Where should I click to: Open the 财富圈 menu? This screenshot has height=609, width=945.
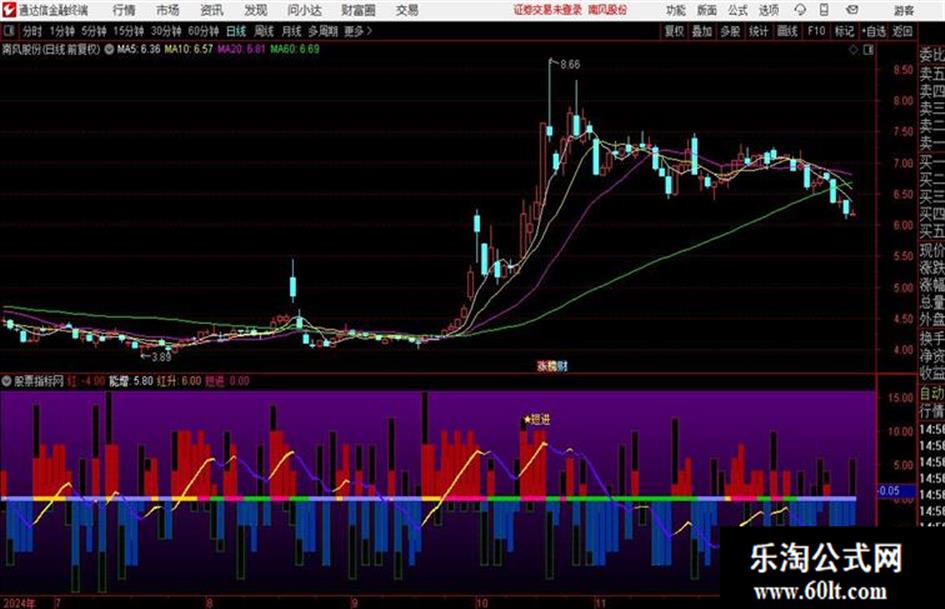[358, 10]
